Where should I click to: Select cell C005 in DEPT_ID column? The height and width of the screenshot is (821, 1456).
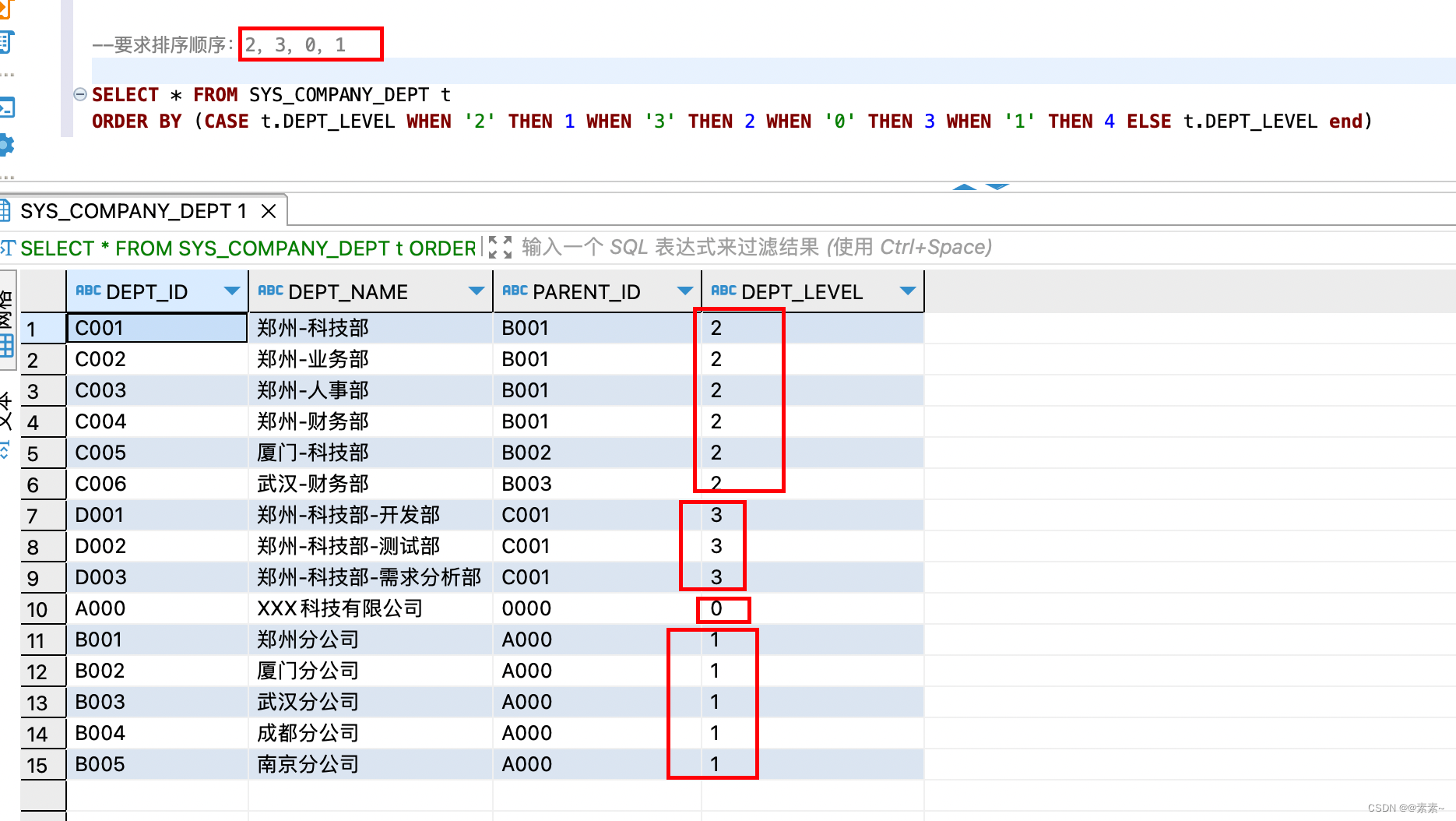[x=157, y=453]
